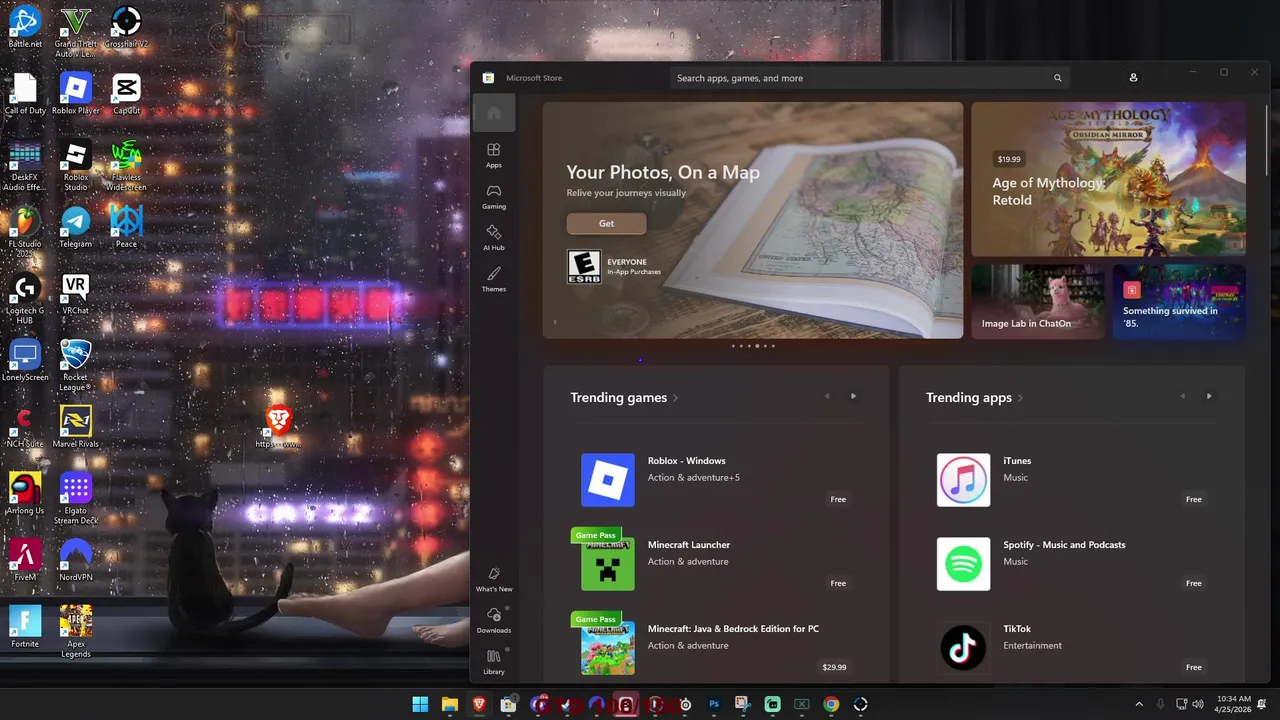This screenshot has width=1280, height=720.
Task: Select the DeskFX Audio Effects desktop icon
Action: (25, 165)
